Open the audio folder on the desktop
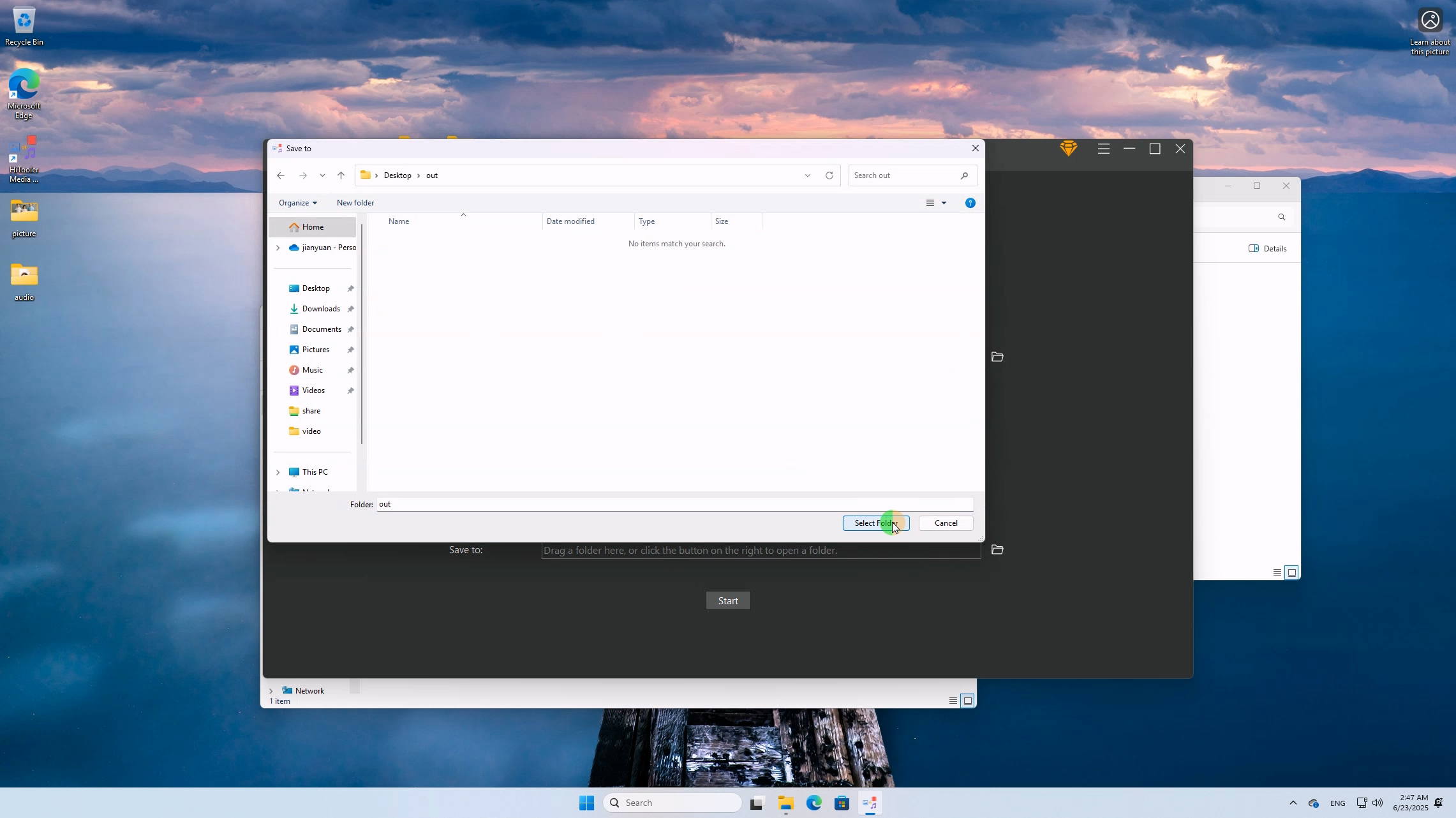 coord(24,276)
